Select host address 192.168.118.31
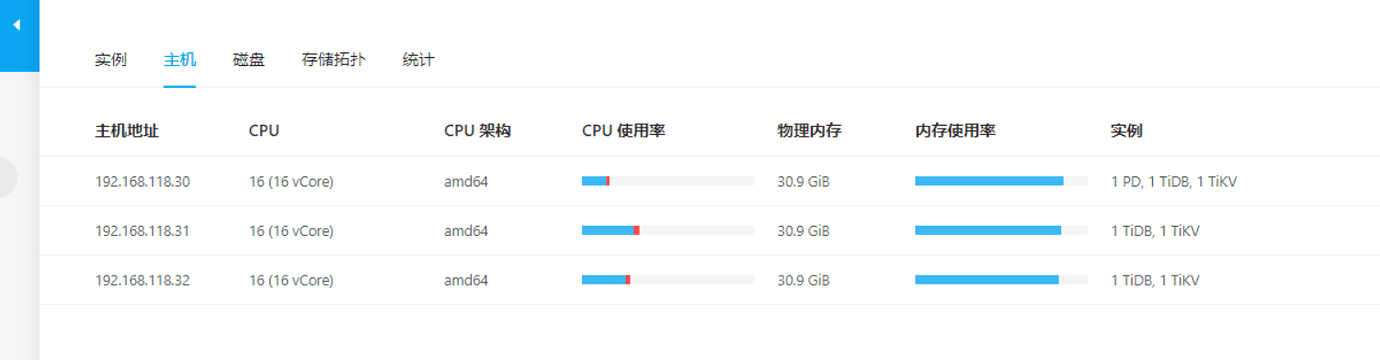This screenshot has width=1380, height=360. 142,231
